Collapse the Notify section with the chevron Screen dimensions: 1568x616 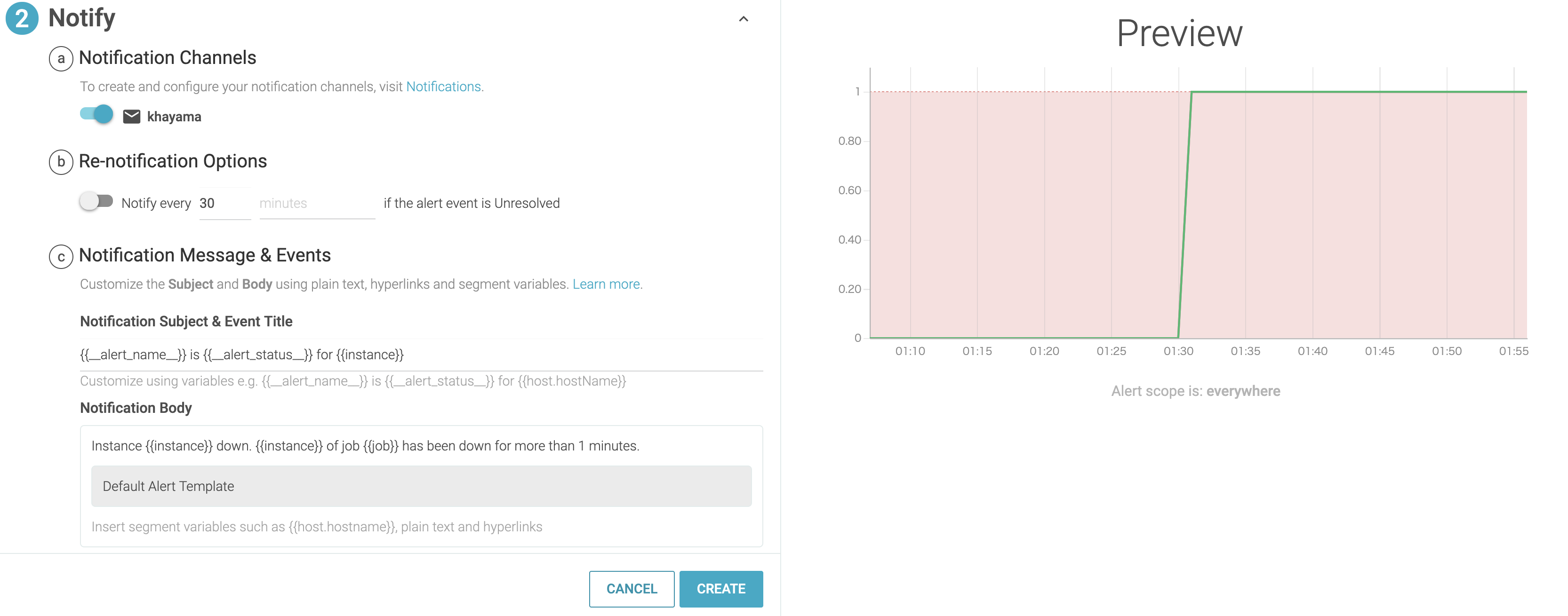(743, 19)
